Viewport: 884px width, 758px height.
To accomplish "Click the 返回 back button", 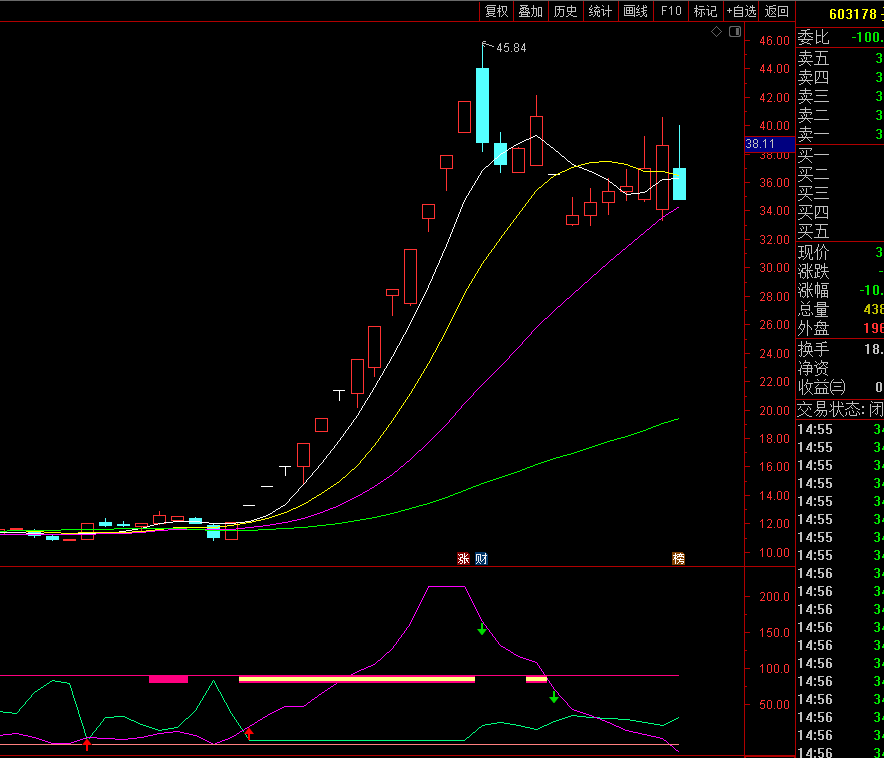I will click(776, 11).
